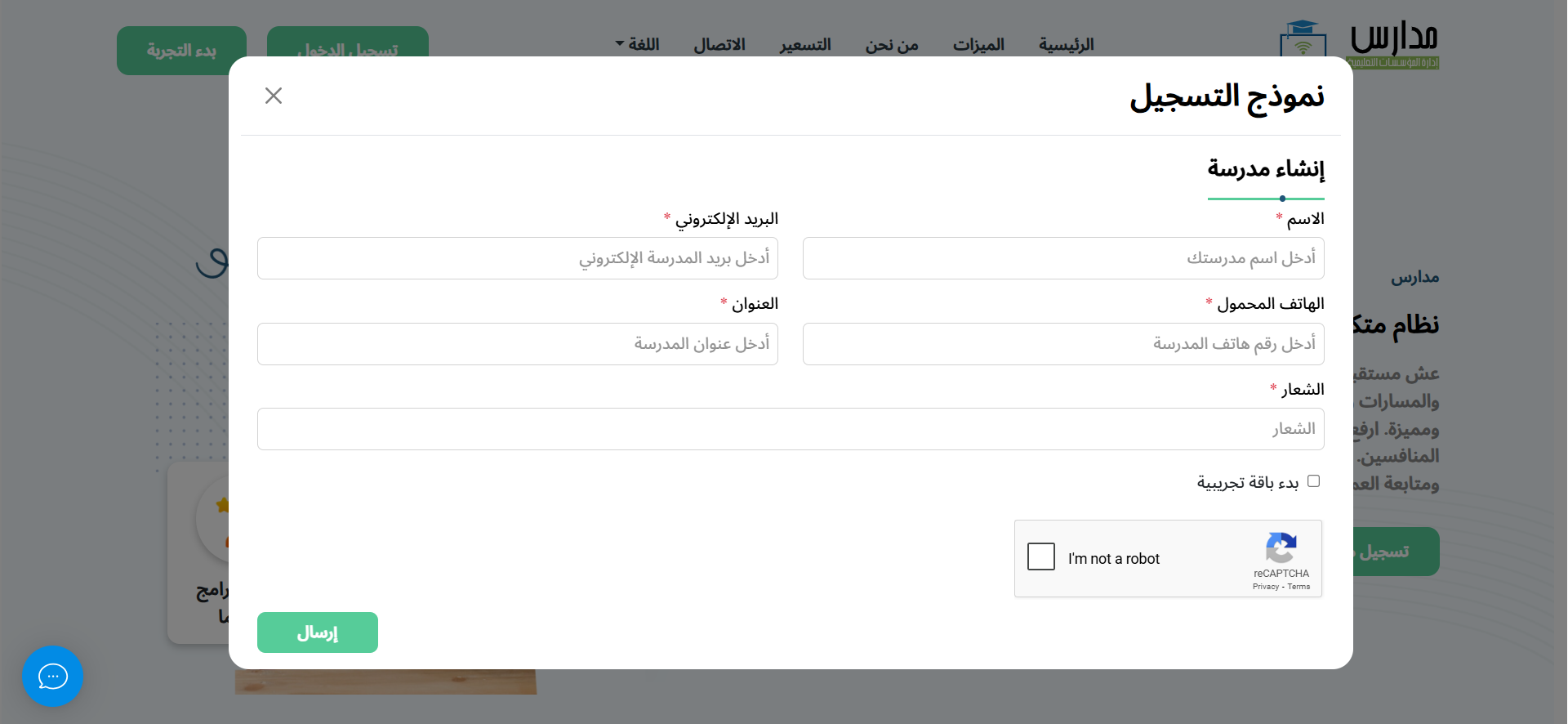Focus the الشعار logo field
This screenshot has width=1568, height=724.
tap(791, 429)
